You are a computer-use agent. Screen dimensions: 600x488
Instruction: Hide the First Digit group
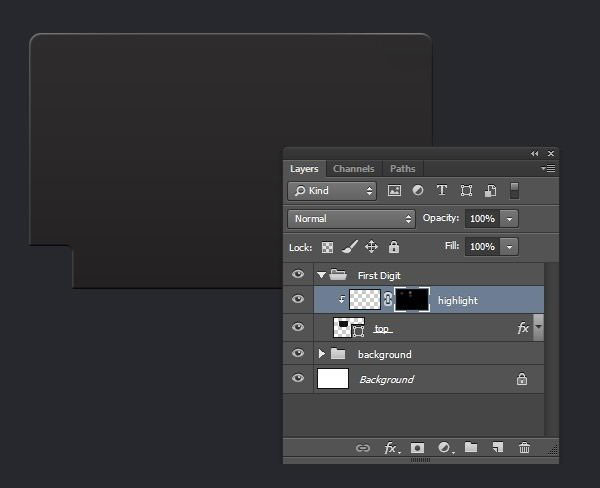298,274
